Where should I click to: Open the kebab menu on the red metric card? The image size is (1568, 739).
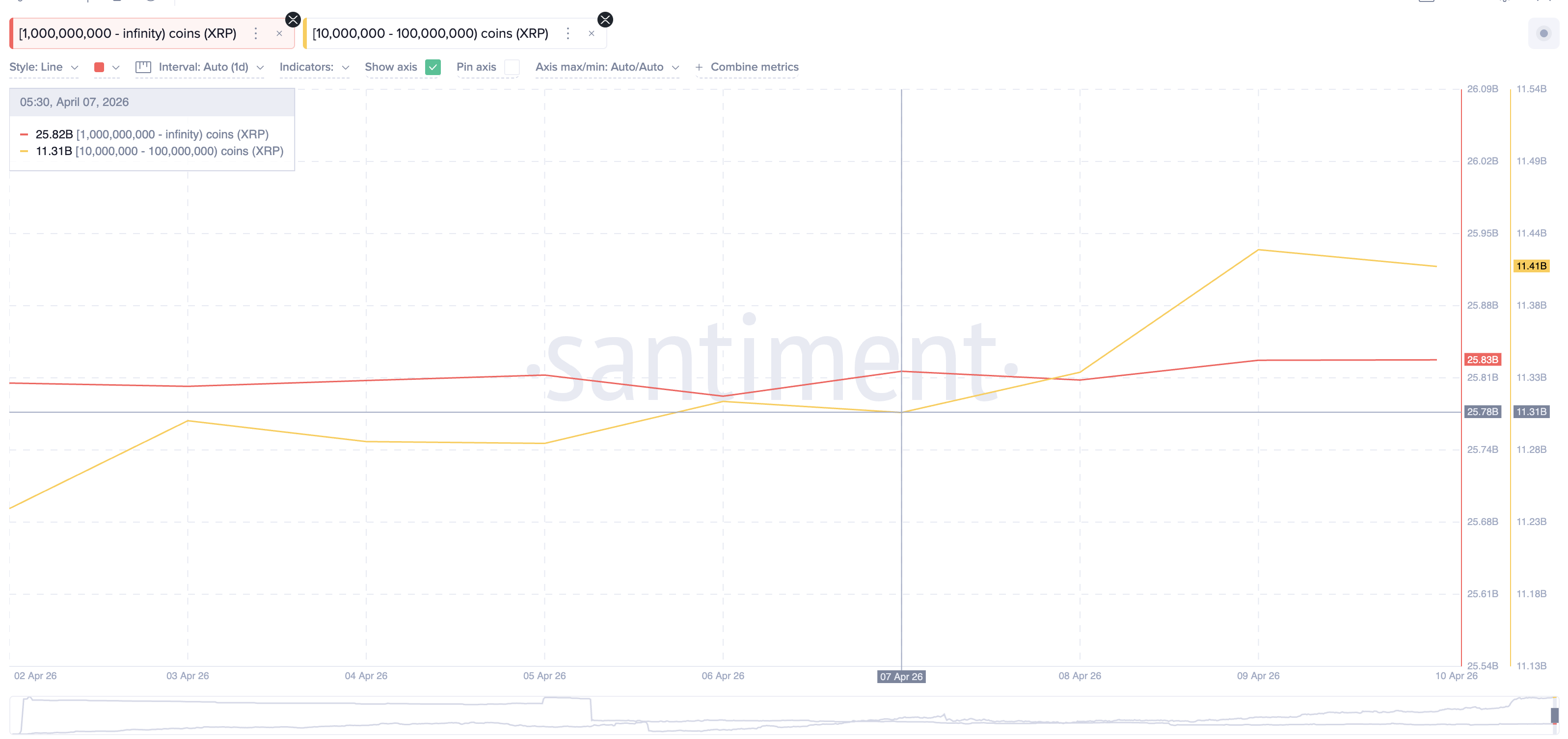255,33
